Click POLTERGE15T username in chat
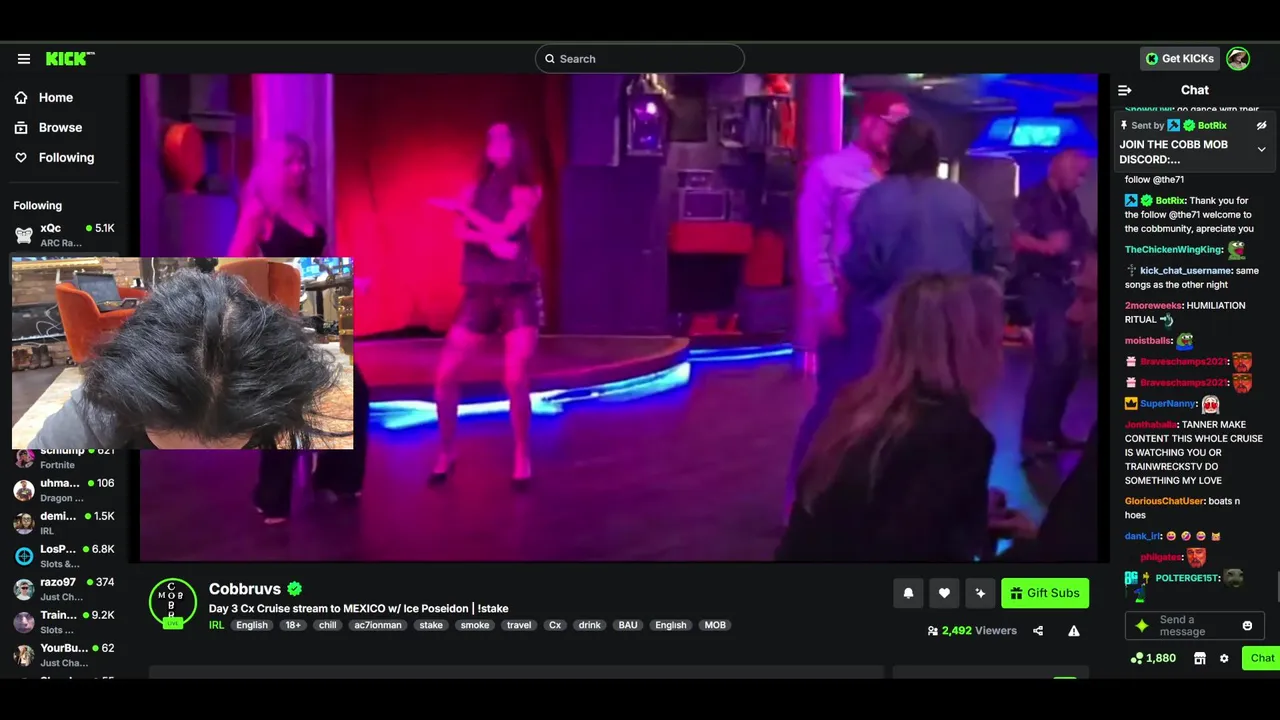This screenshot has width=1280, height=720. [x=1188, y=578]
